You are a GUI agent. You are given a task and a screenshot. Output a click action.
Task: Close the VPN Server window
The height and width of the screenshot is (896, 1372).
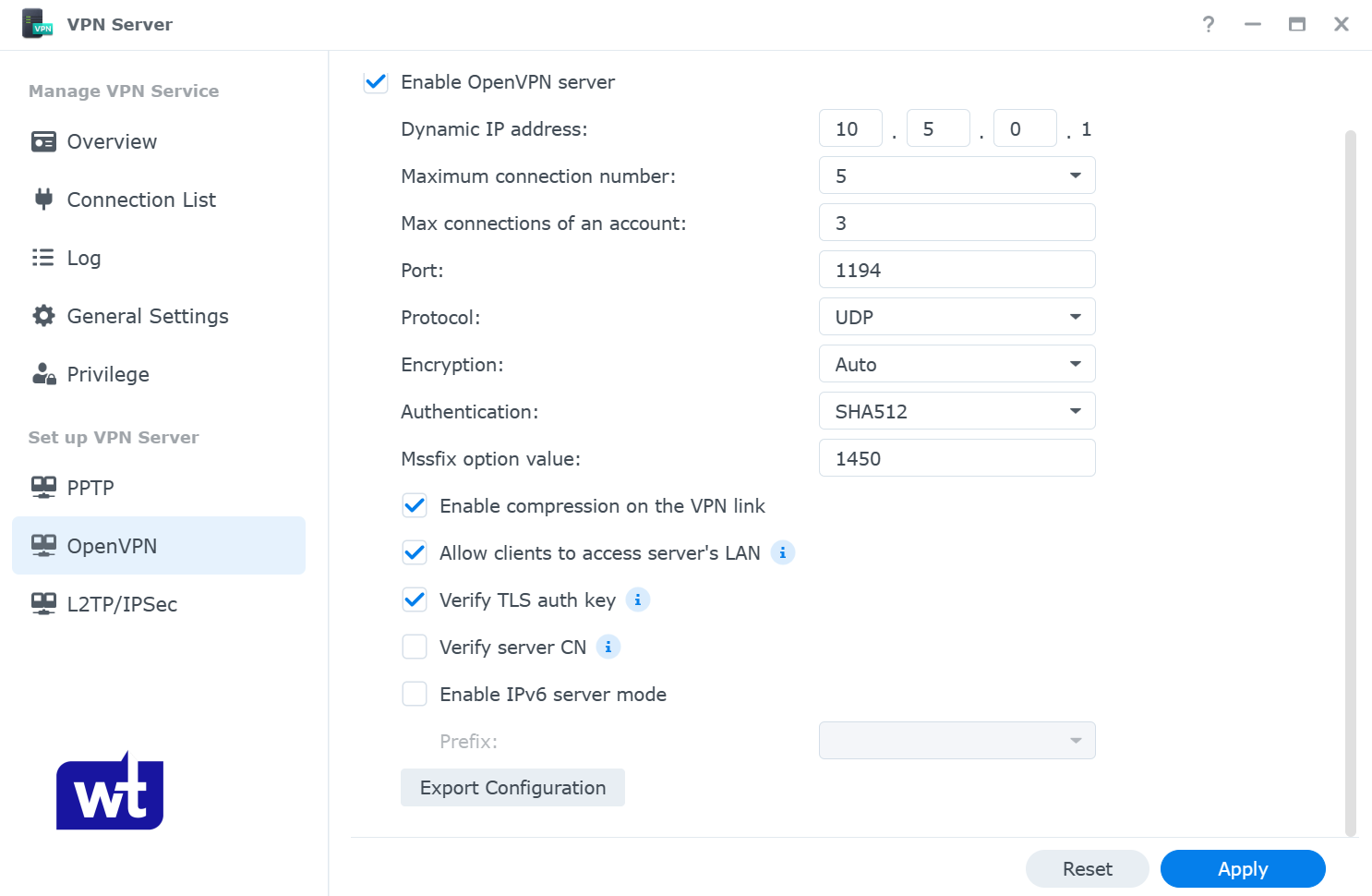pyautogui.click(x=1342, y=24)
